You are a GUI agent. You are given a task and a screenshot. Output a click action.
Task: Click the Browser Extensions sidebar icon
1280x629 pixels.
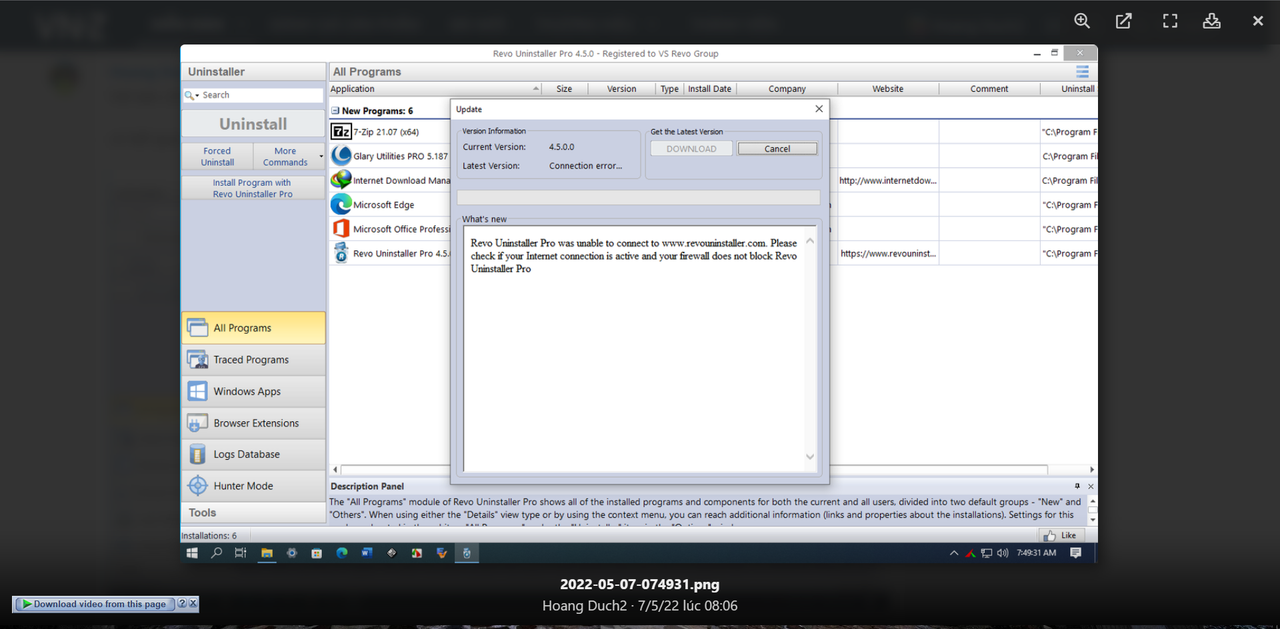coord(197,423)
